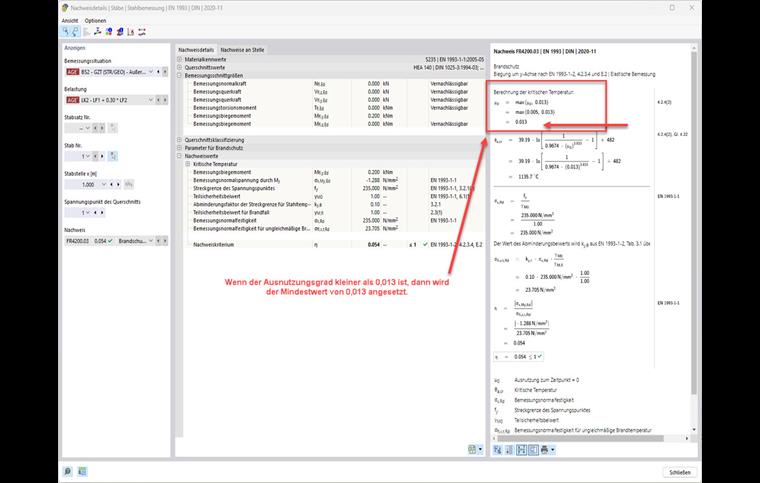The height and width of the screenshot is (483, 760).
Task: Go to previous Stabstelle x
Action: (x=111, y=185)
